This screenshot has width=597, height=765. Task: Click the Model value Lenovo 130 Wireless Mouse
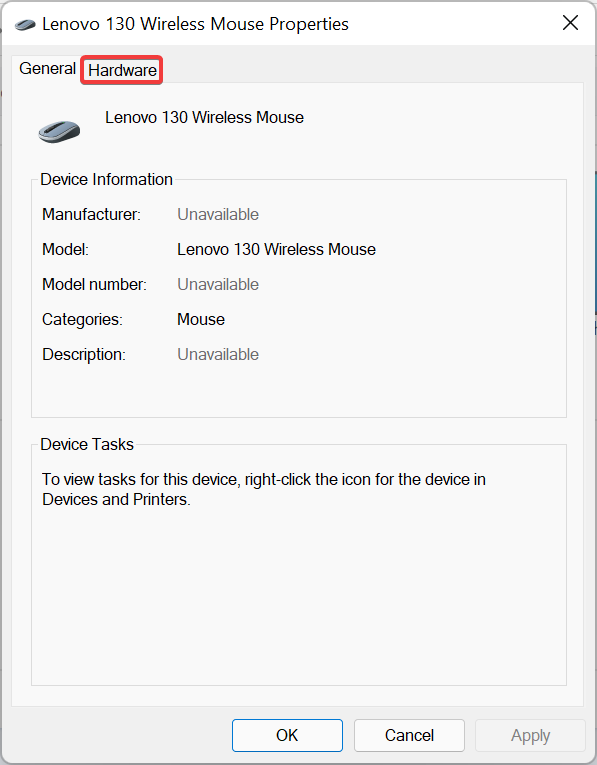point(276,249)
